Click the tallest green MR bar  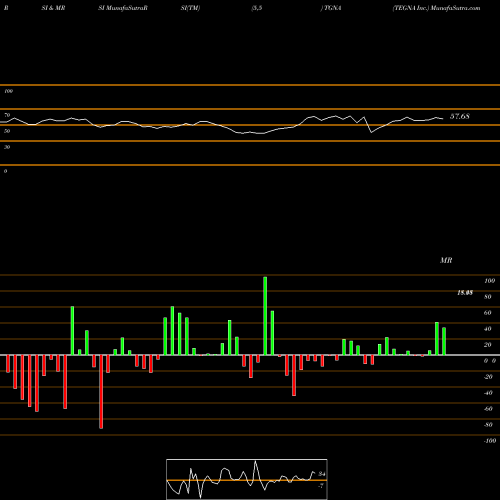coord(265,316)
